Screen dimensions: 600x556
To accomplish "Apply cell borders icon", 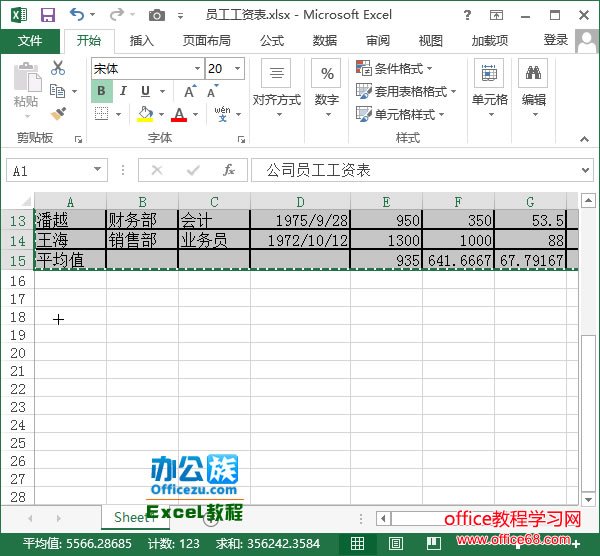I will (101, 114).
